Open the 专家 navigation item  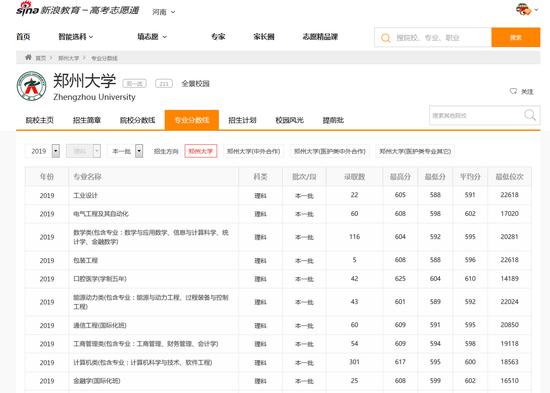pyautogui.click(x=218, y=36)
